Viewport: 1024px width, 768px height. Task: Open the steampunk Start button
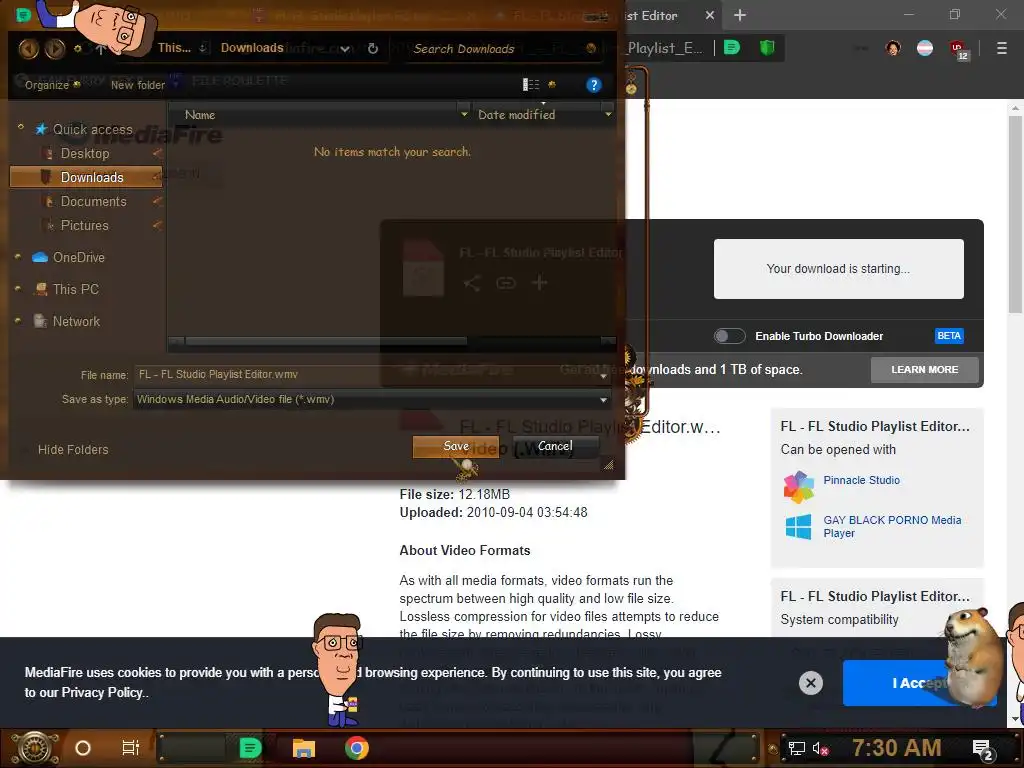pos(35,748)
